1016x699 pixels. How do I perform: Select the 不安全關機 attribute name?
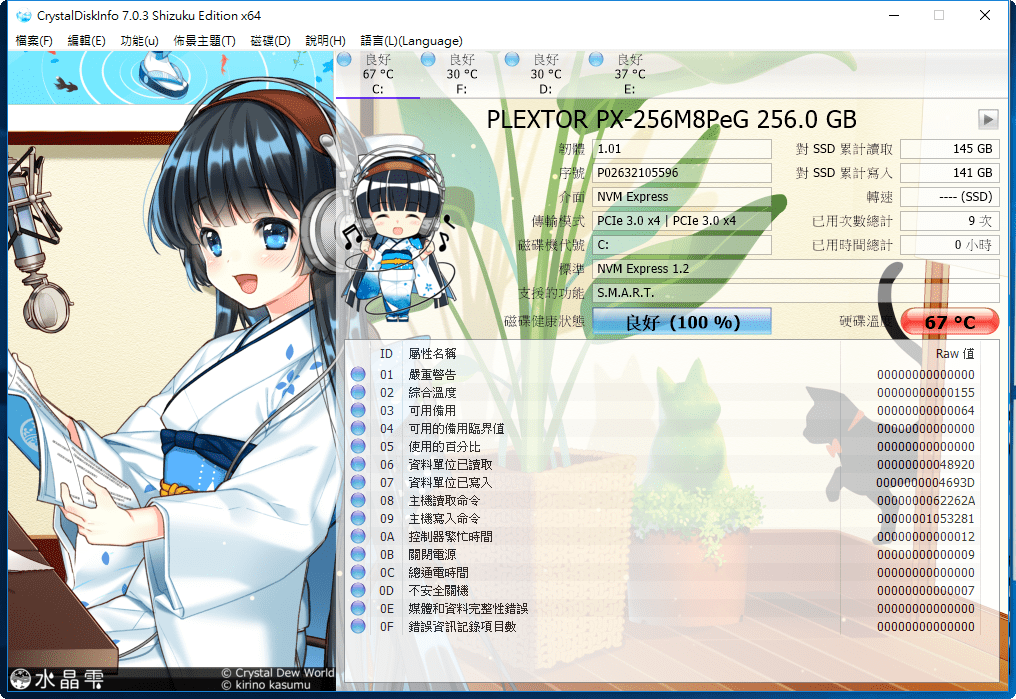click(439, 590)
